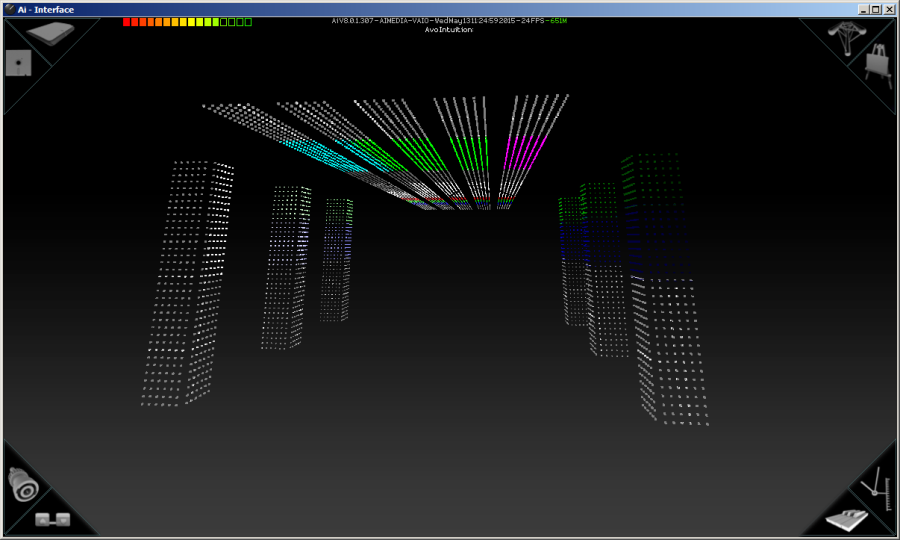Image resolution: width=900 pixels, height=540 pixels.
Task: Open the keyboard performance page icon
Action: pyautogui.click(x=847, y=520)
